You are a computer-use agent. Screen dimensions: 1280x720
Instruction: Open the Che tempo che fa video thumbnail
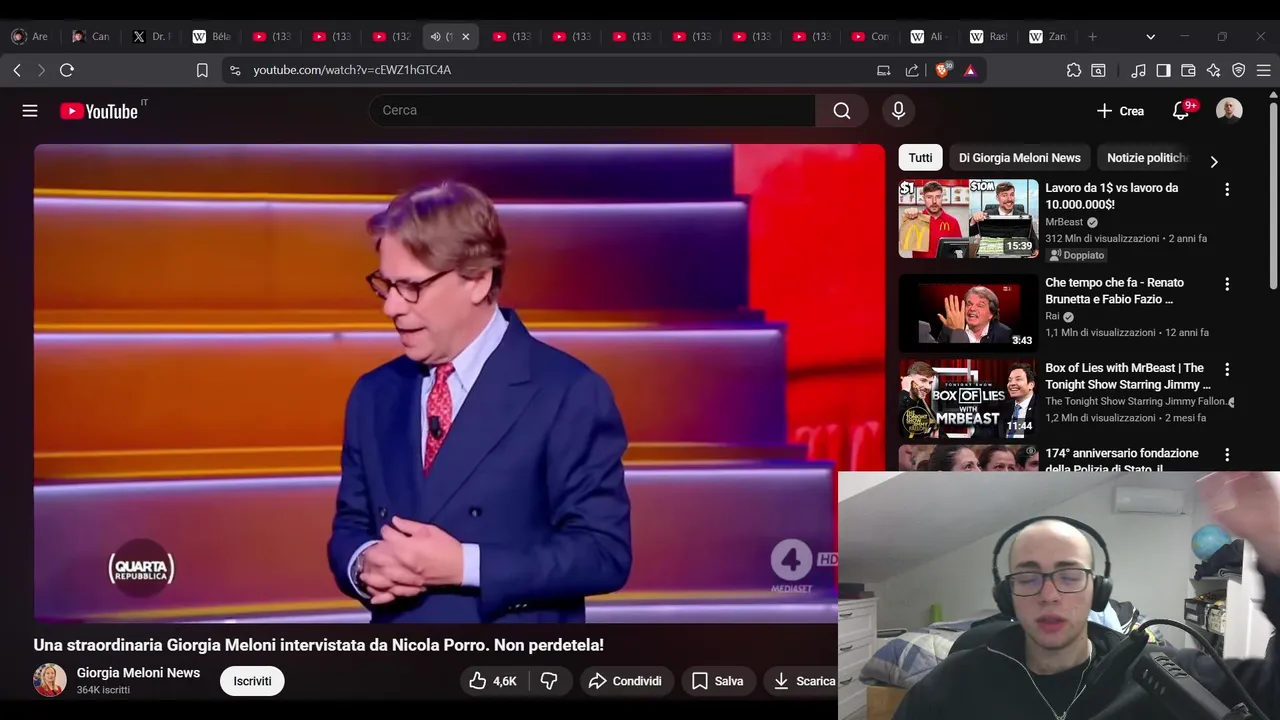[x=968, y=313]
